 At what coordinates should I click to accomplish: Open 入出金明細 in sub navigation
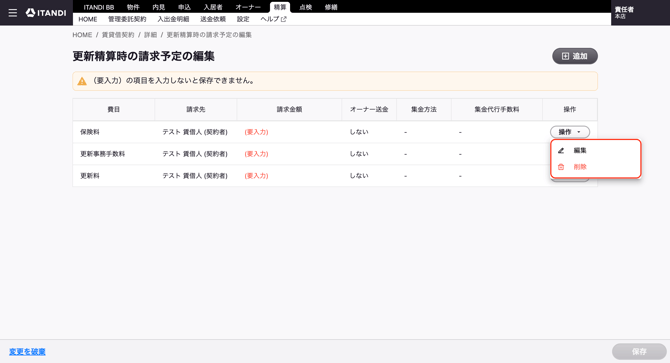[173, 19]
